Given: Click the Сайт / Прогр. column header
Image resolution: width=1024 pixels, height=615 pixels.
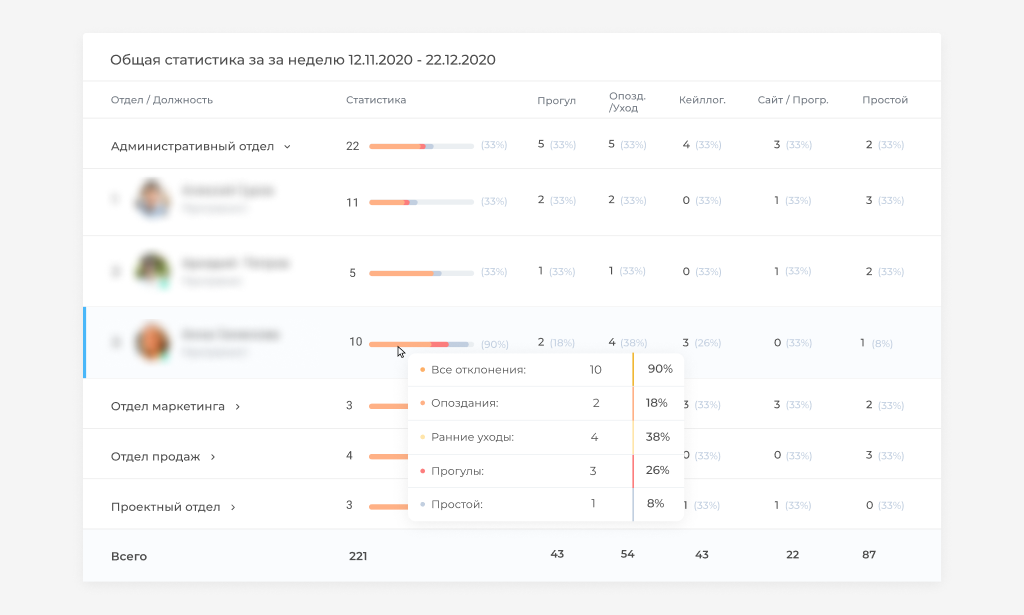Looking at the screenshot, I should [793, 100].
